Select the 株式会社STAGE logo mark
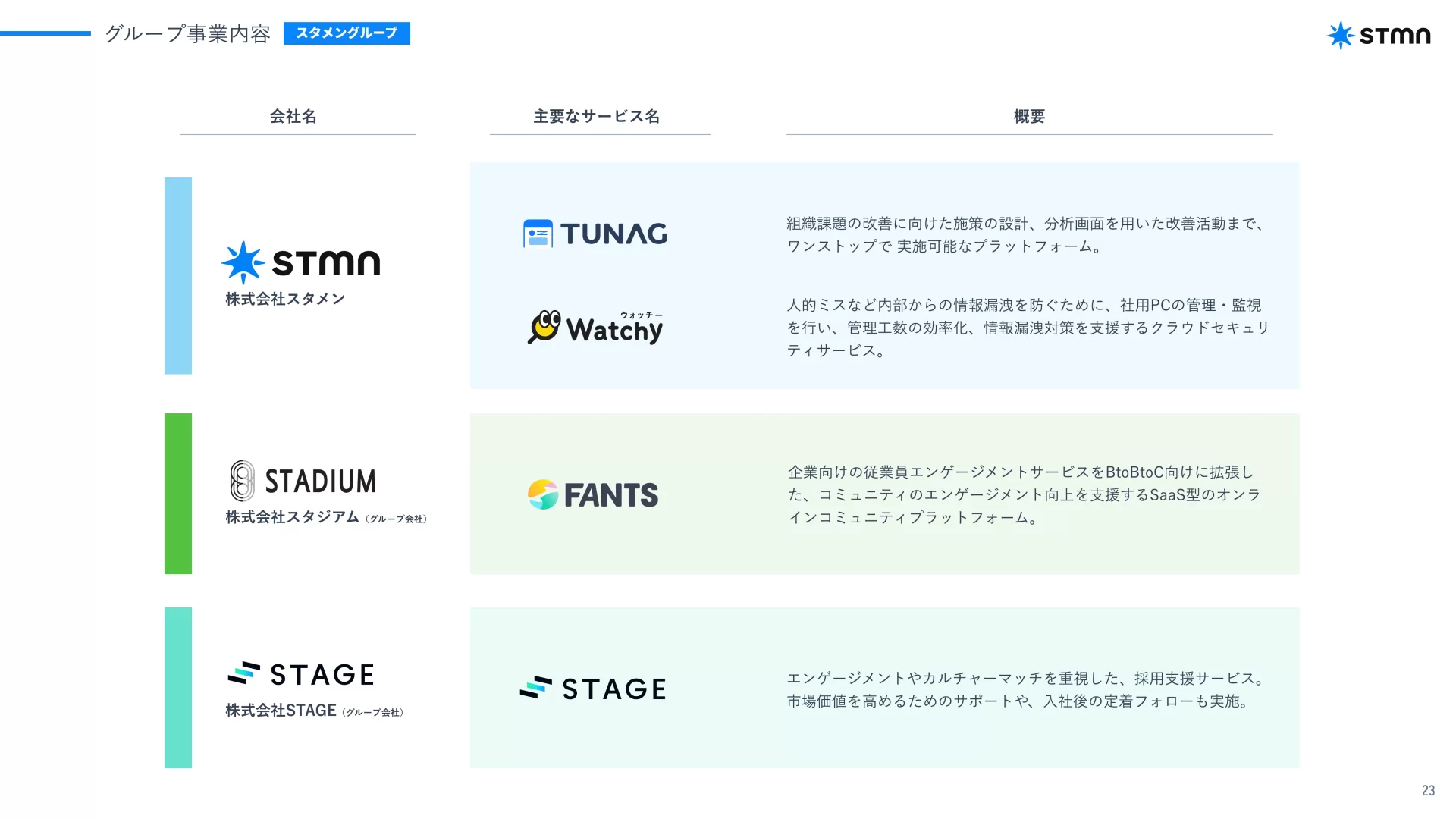The width and height of the screenshot is (1456, 819). coord(243,672)
